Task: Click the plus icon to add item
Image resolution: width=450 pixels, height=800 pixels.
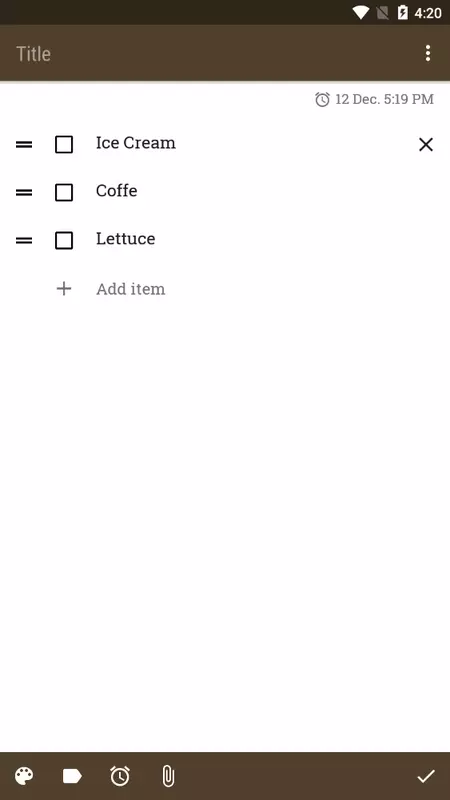Action: coord(64,289)
